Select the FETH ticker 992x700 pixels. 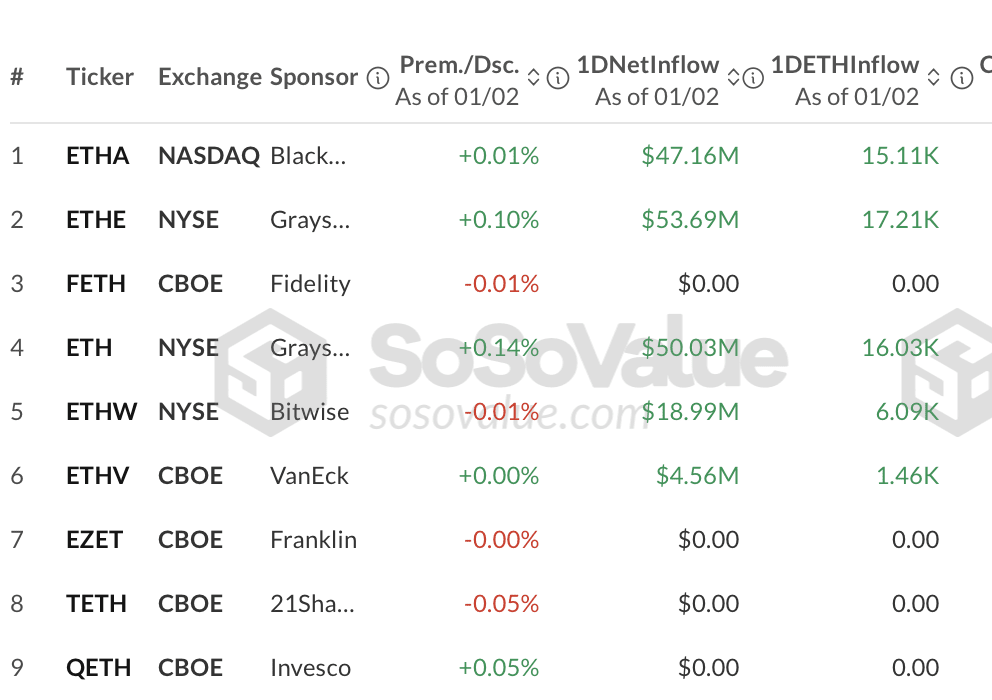[96, 284]
